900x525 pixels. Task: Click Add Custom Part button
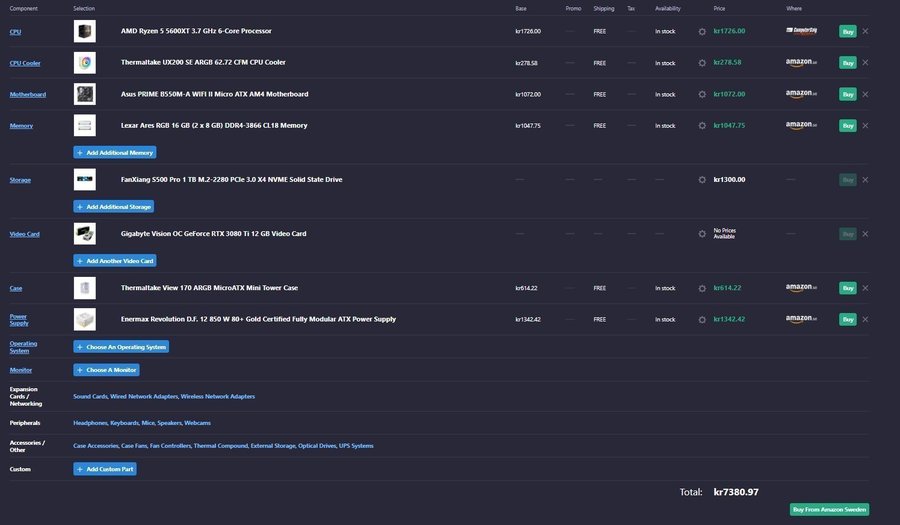[x=105, y=469]
